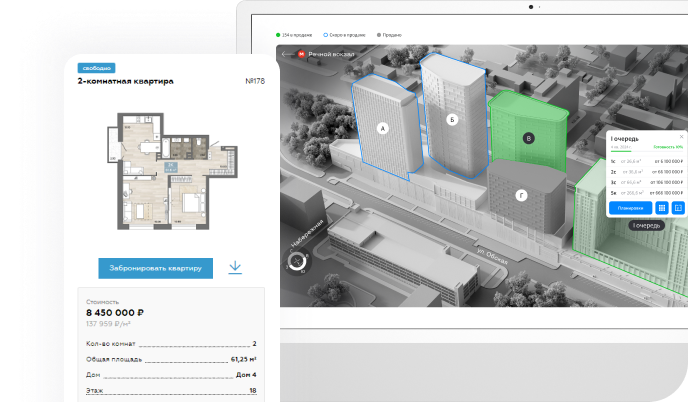Click the green in-sale legend dot
688x402 pixels.
278,35
